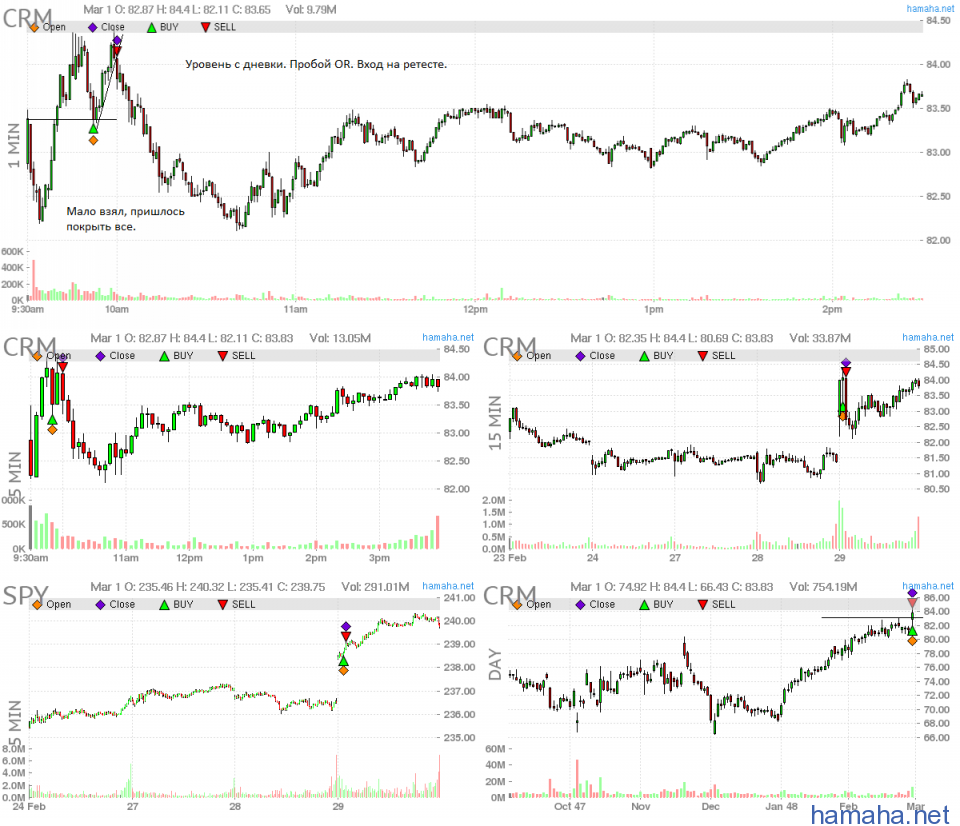Click the purple Close diamond in CRM 1 MIN legend
Viewport: 960px width, 826px height.
(92, 28)
